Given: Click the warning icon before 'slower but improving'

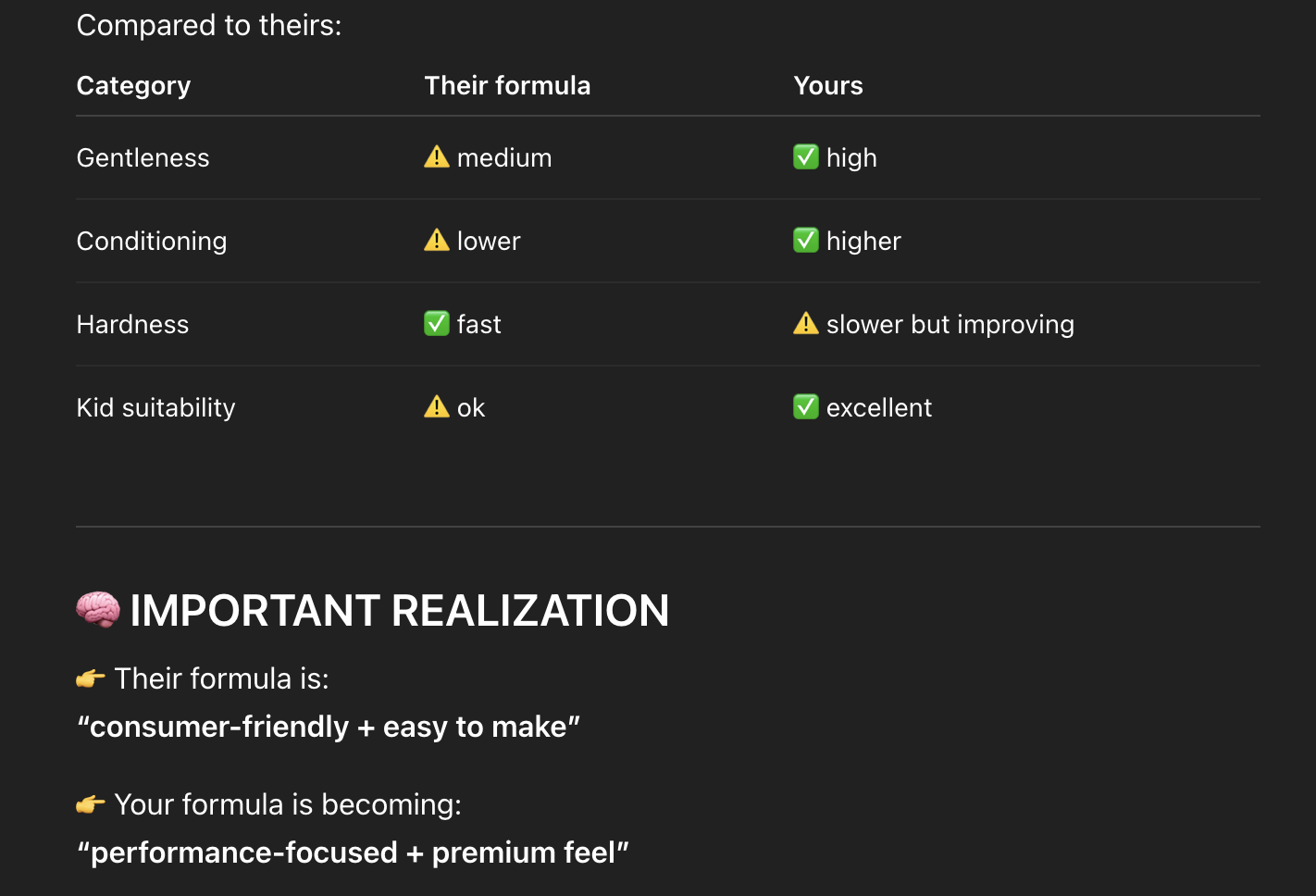Looking at the screenshot, I should click(x=806, y=324).
